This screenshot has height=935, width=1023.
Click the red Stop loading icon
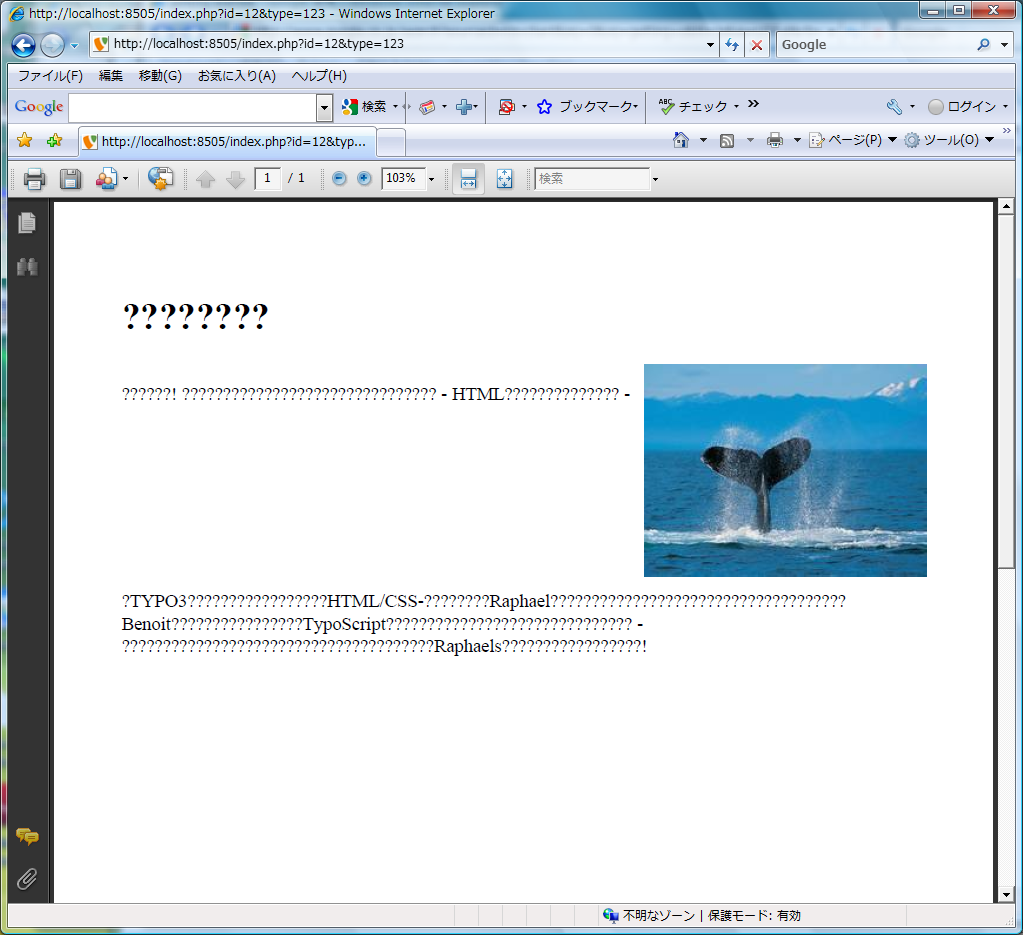point(757,44)
